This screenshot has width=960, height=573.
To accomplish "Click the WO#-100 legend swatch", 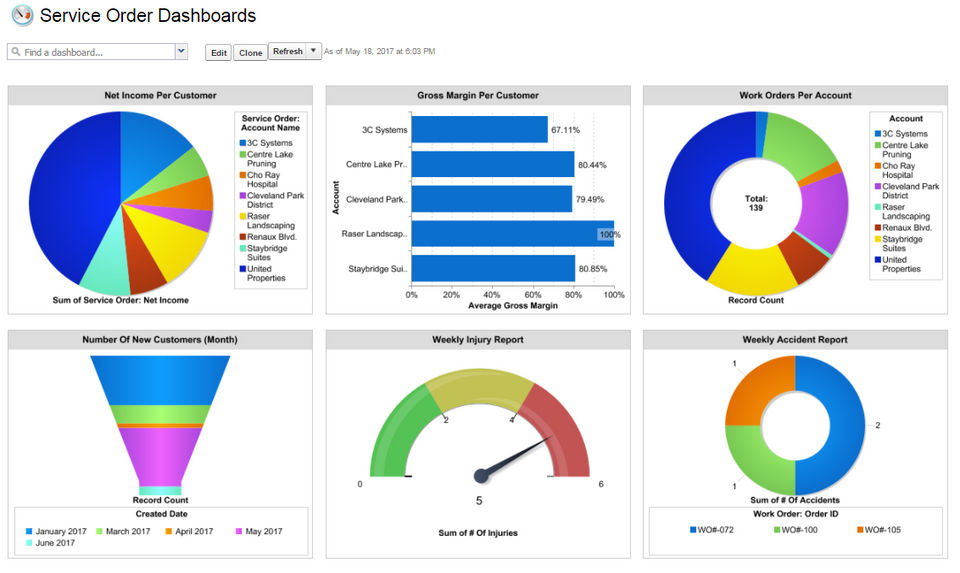I will point(778,530).
